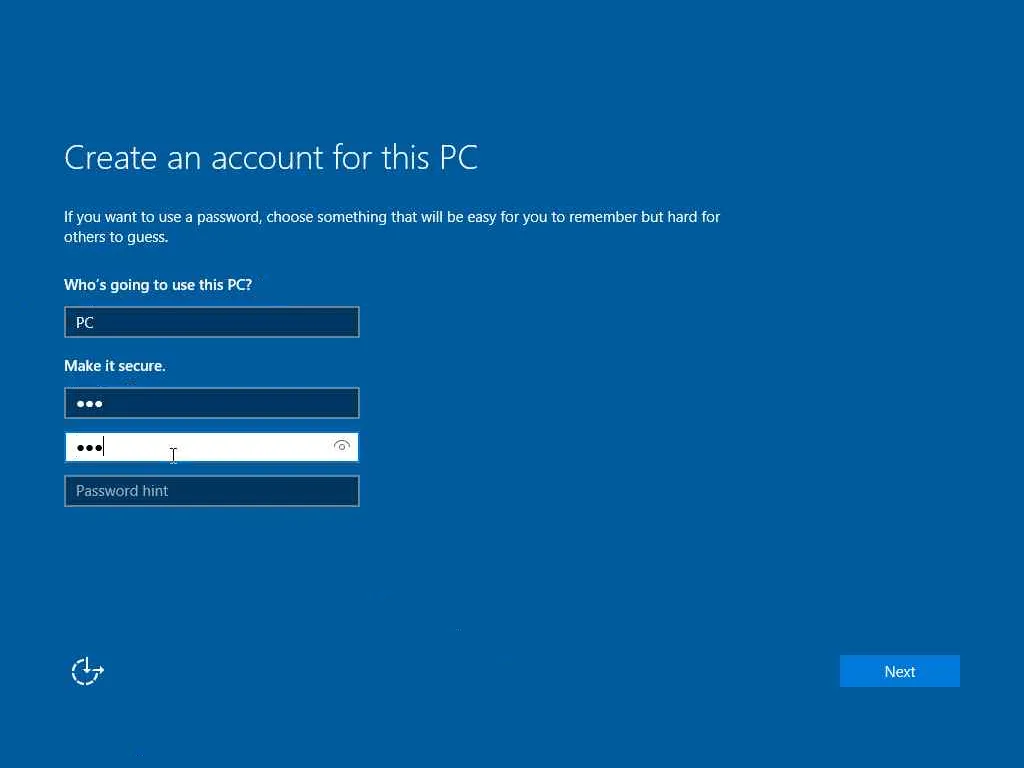Focus the username field containing PC
1024x768 pixels.
click(212, 322)
